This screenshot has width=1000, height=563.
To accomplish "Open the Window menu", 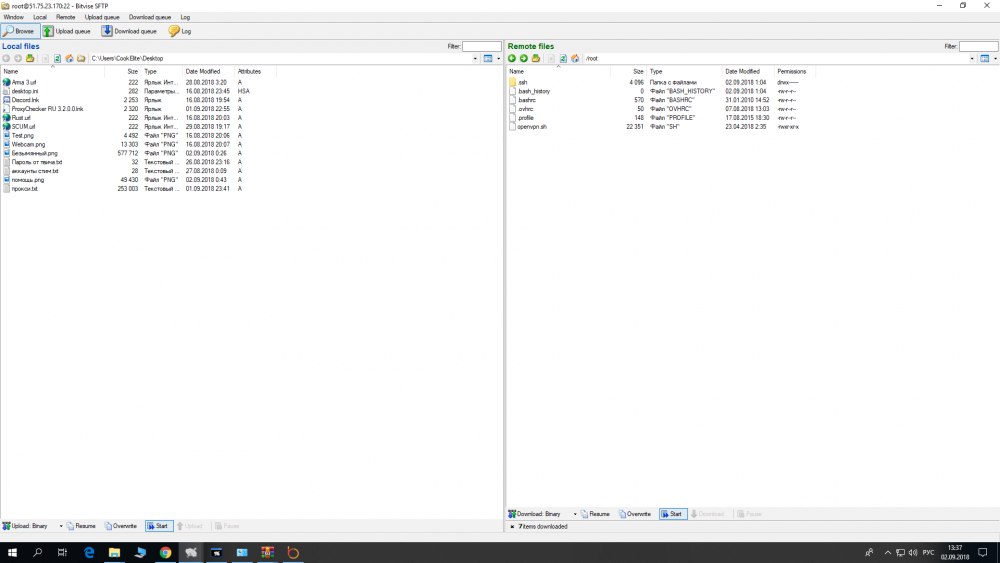I will (x=13, y=17).
